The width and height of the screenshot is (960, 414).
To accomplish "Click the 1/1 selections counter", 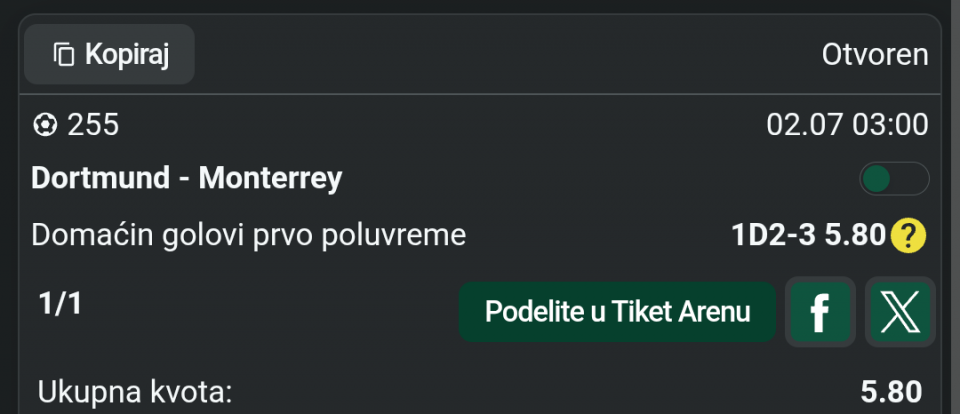I will point(60,304).
